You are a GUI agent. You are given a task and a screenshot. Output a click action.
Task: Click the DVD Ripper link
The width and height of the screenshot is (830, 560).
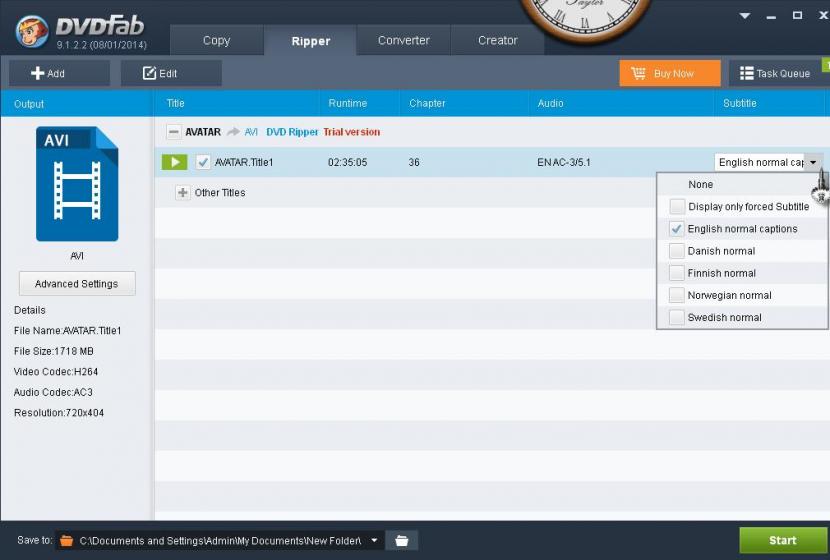(292, 132)
